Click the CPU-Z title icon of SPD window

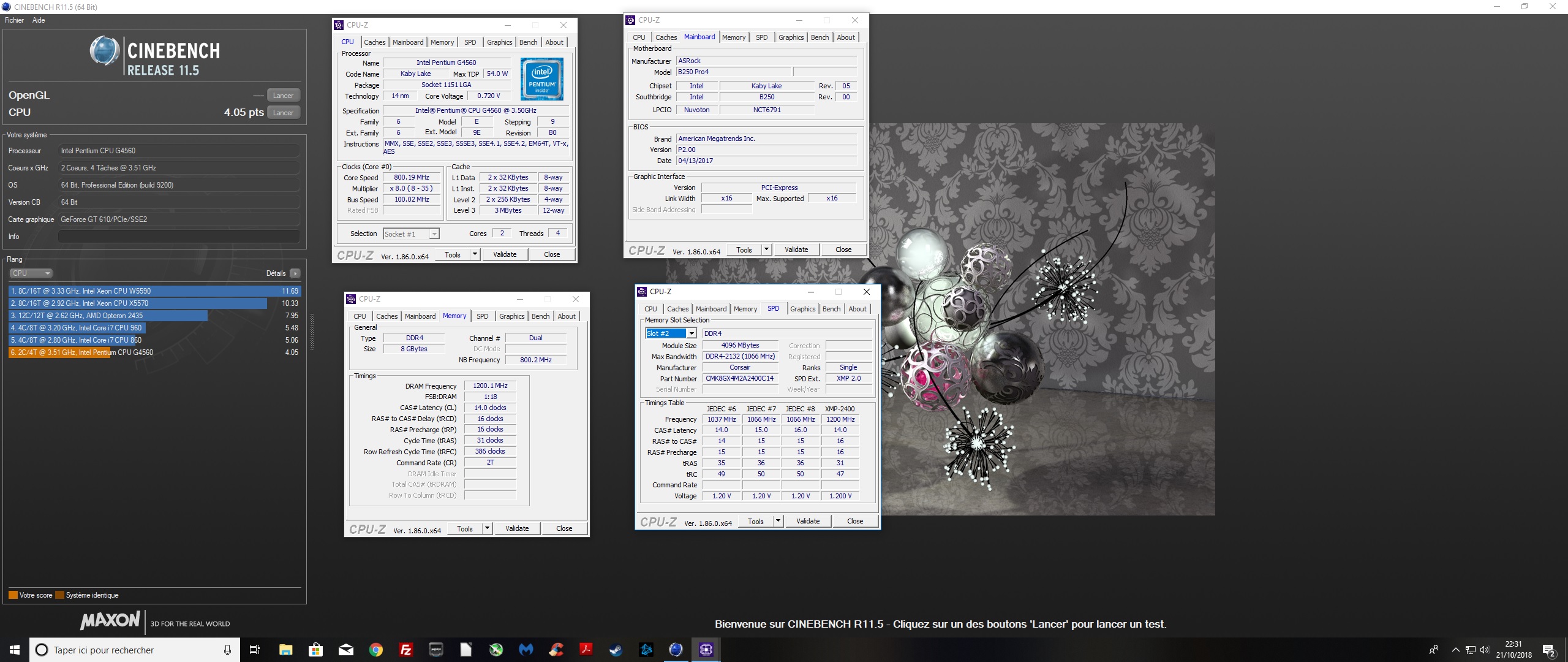click(642, 292)
